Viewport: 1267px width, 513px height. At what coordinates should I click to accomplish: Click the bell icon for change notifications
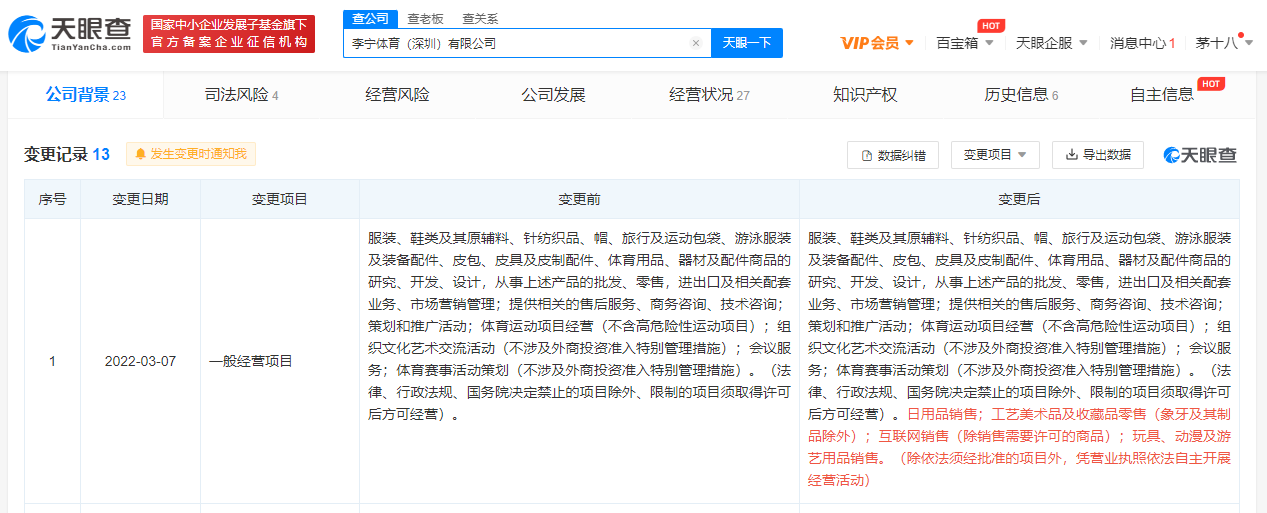click(x=141, y=154)
